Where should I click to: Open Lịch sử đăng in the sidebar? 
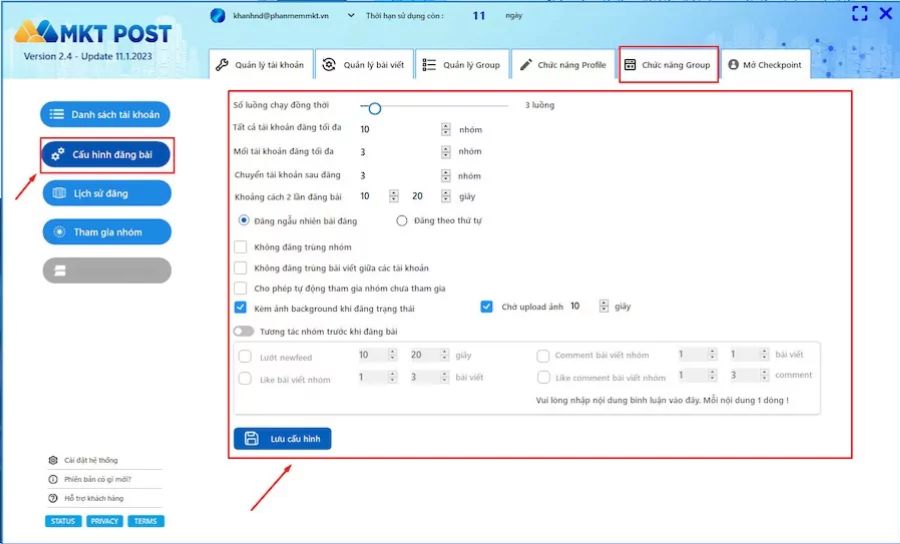[x=106, y=193]
